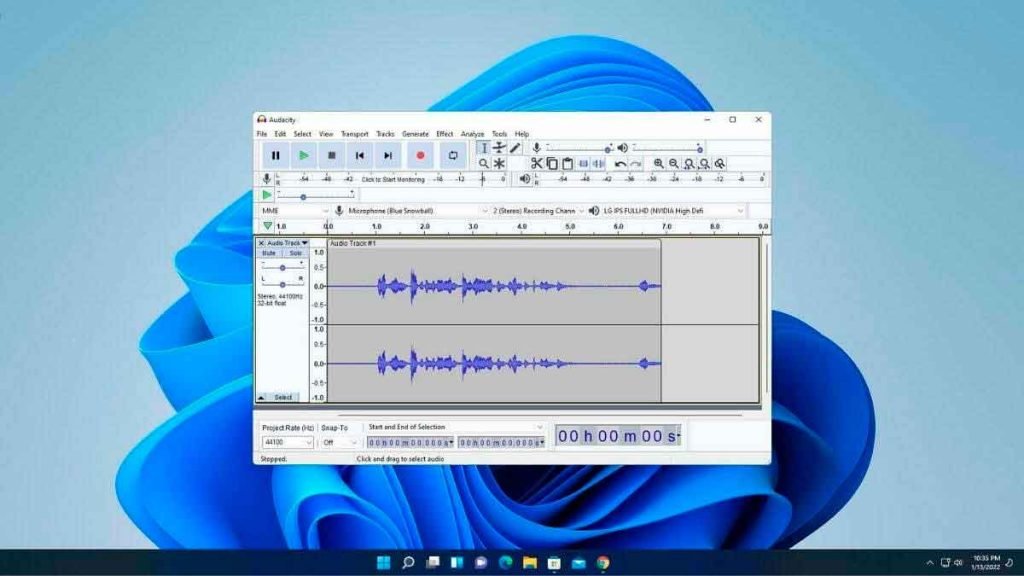Open the Effect menu
Viewport: 1024px width, 576px height.
coord(444,134)
